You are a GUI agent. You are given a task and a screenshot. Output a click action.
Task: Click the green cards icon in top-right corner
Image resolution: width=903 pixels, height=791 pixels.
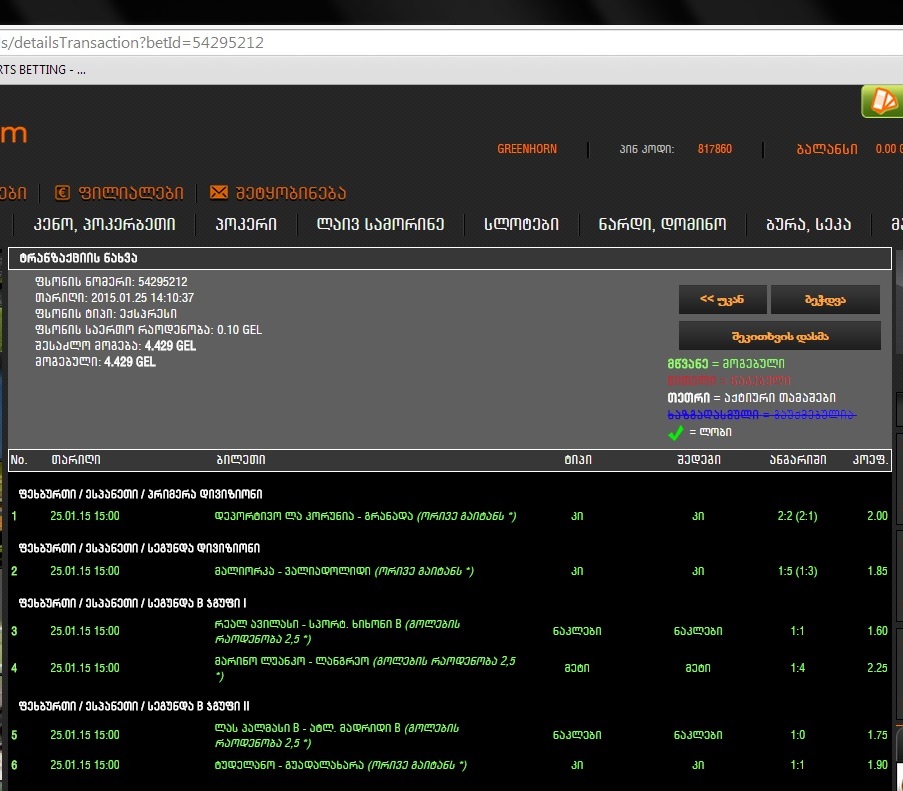click(882, 101)
